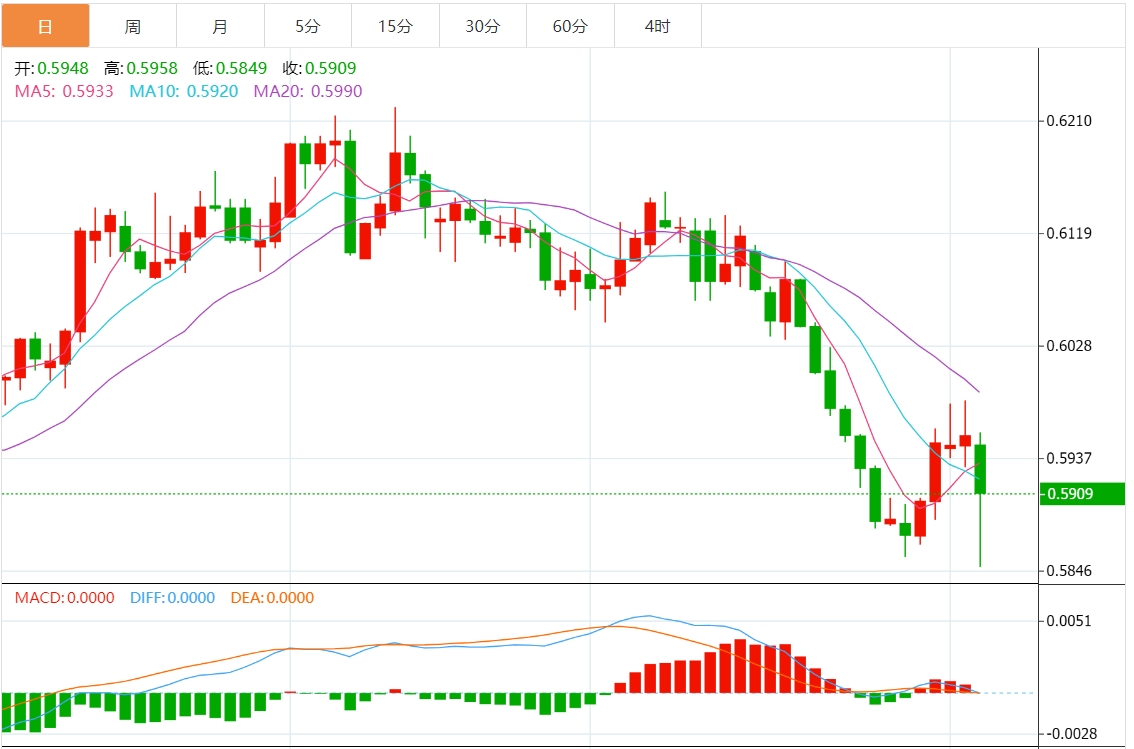The width and height of the screenshot is (1134, 749).
Task: Click the 0.5846 price axis label
Action: click(1068, 571)
